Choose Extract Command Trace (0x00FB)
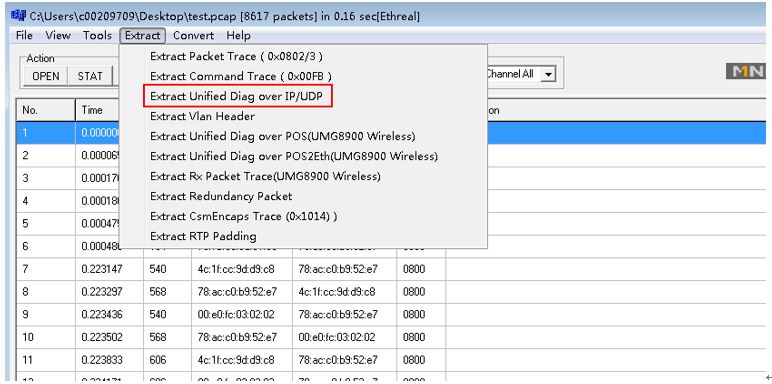The image size is (772, 384). 241,76
